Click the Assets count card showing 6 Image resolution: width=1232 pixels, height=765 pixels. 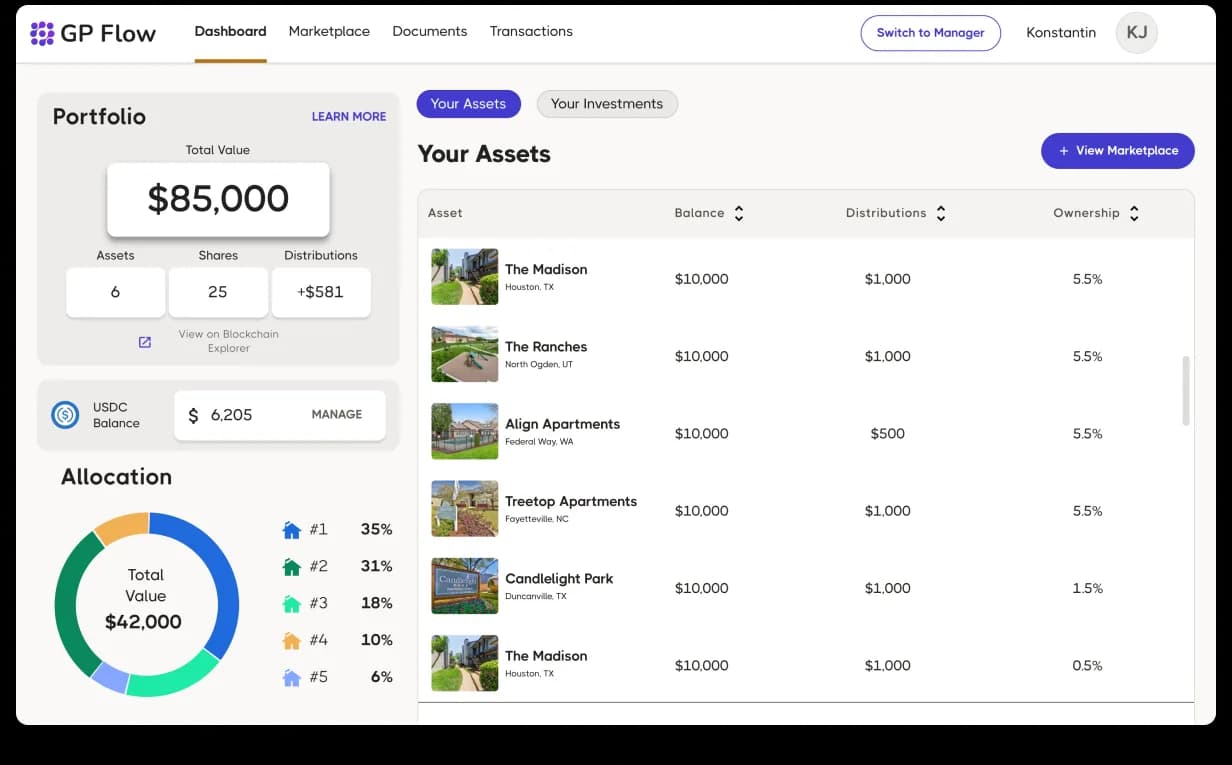coord(116,292)
